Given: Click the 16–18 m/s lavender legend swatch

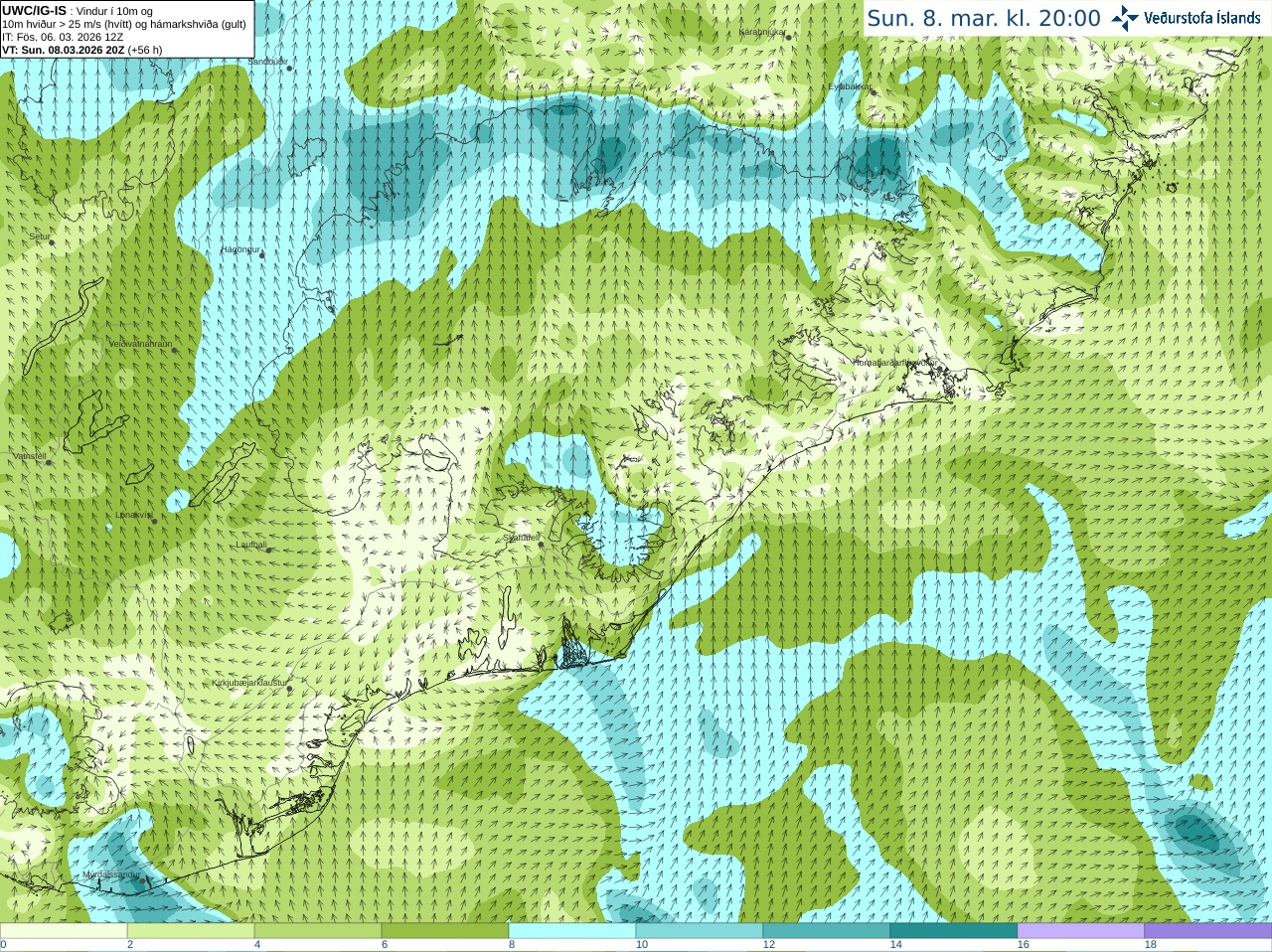Looking at the screenshot, I should 1081,931.
